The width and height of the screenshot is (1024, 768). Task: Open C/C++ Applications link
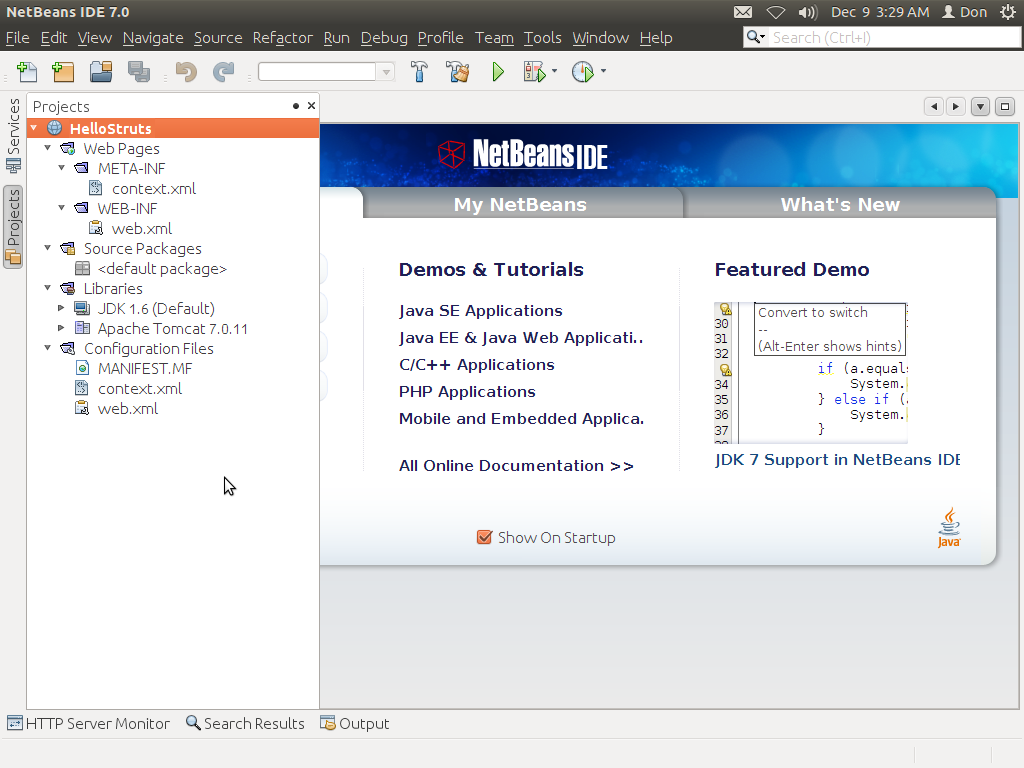coord(477,364)
